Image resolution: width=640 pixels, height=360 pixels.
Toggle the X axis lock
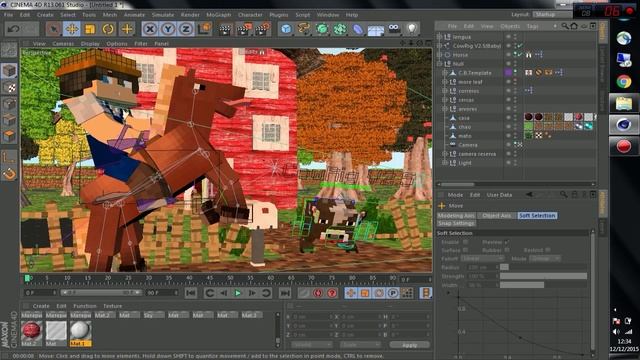pos(150,29)
